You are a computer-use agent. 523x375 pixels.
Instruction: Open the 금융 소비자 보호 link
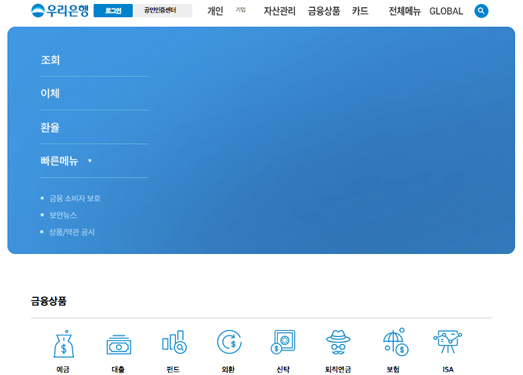click(75, 198)
